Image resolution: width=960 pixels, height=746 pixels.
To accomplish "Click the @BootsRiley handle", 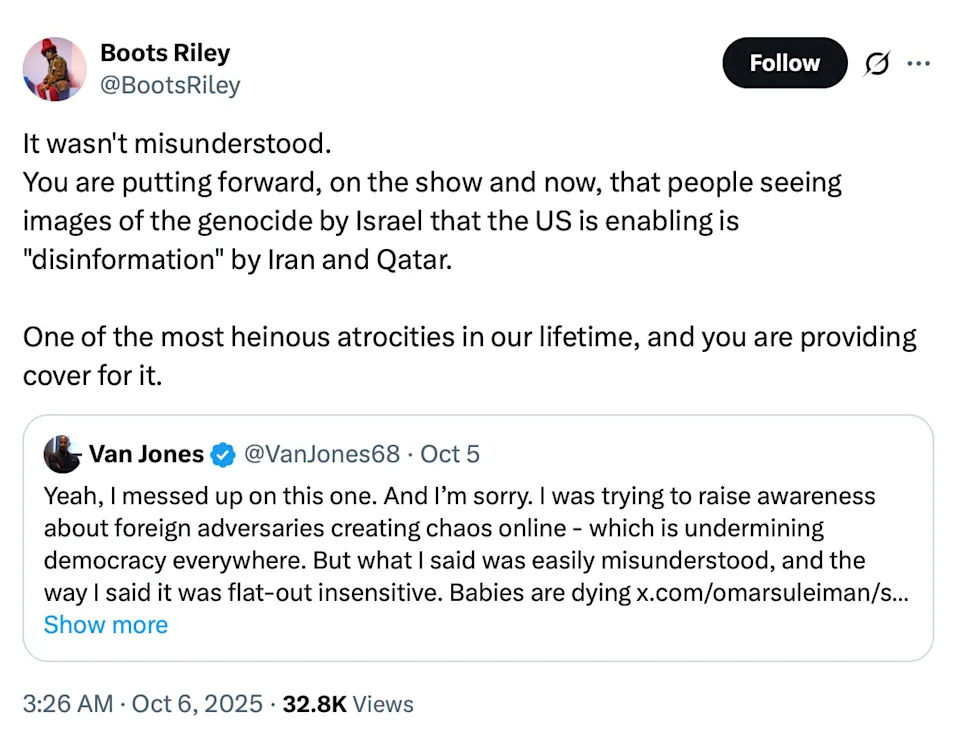I will tap(170, 86).
